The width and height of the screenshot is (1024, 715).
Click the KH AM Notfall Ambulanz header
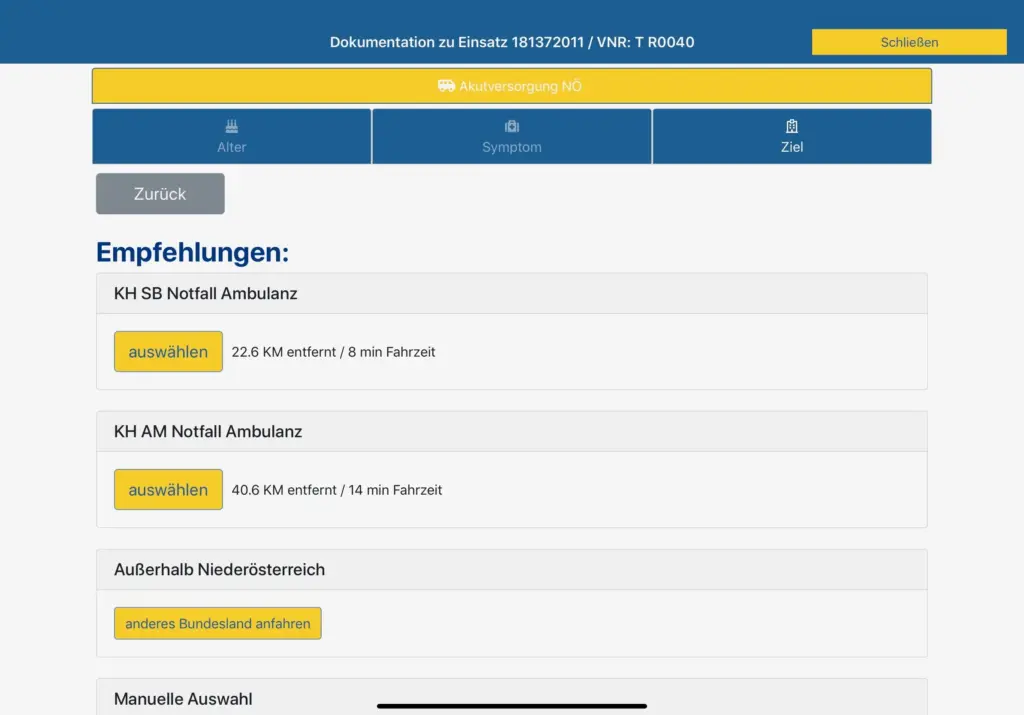(208, 432)
